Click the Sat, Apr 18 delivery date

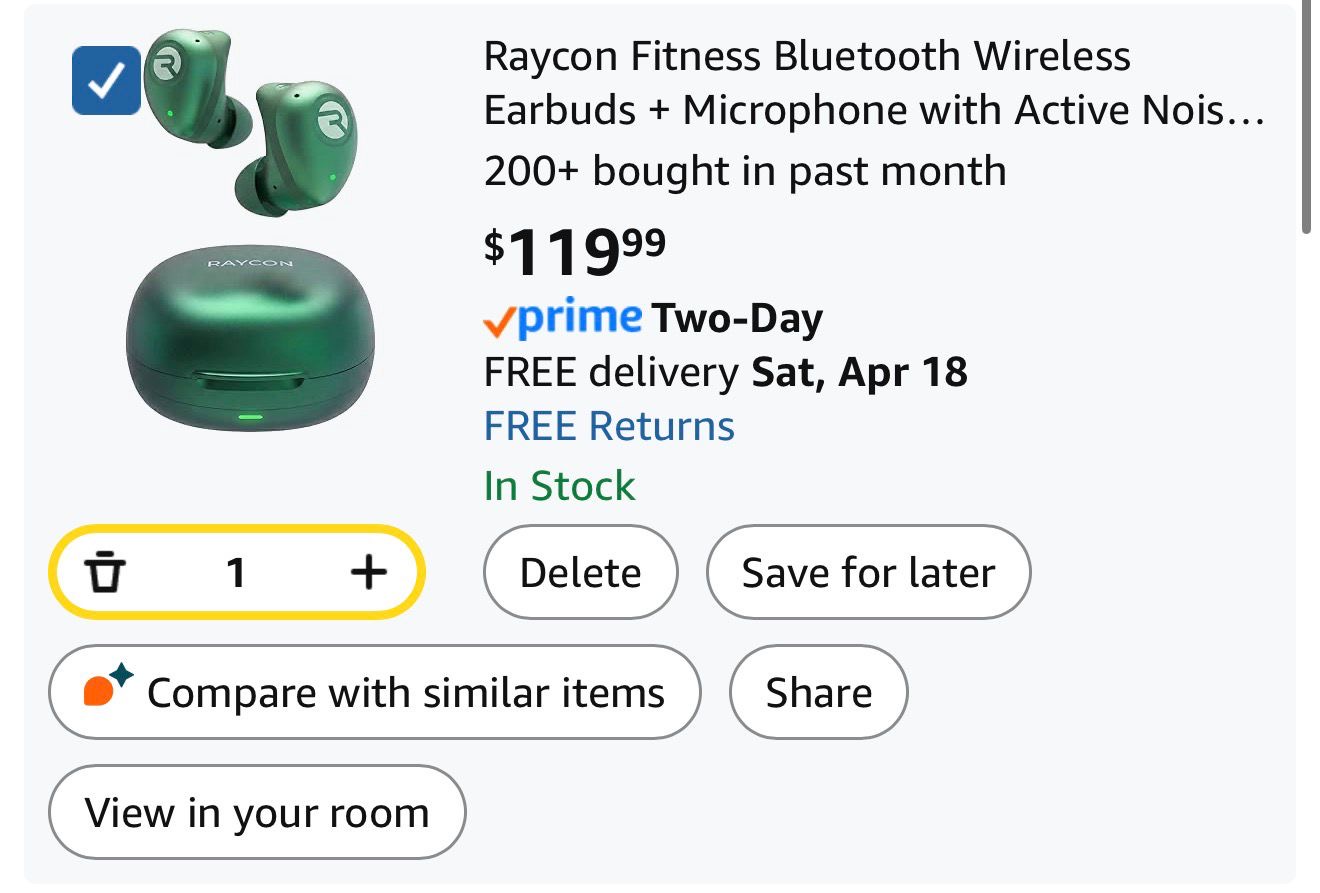859,373
